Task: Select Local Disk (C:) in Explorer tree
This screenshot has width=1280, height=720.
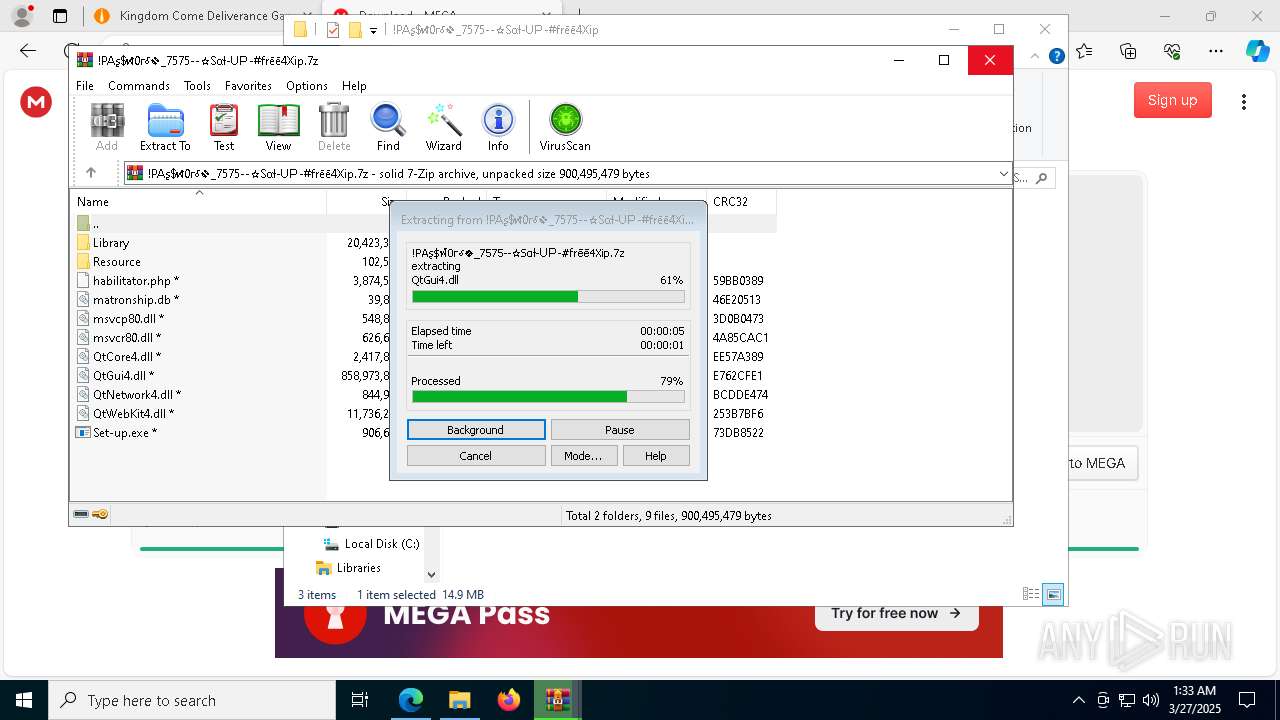Action: point(371,544)
